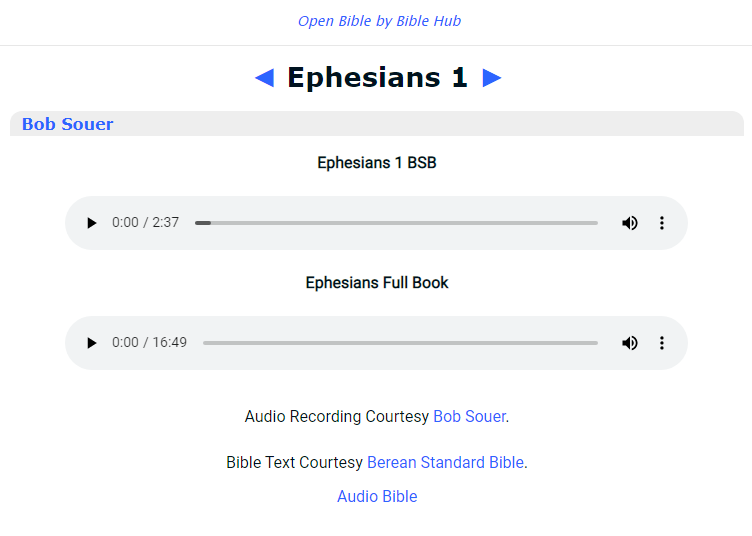Play the Ephesians 1 BSB audio

[92, 223]
